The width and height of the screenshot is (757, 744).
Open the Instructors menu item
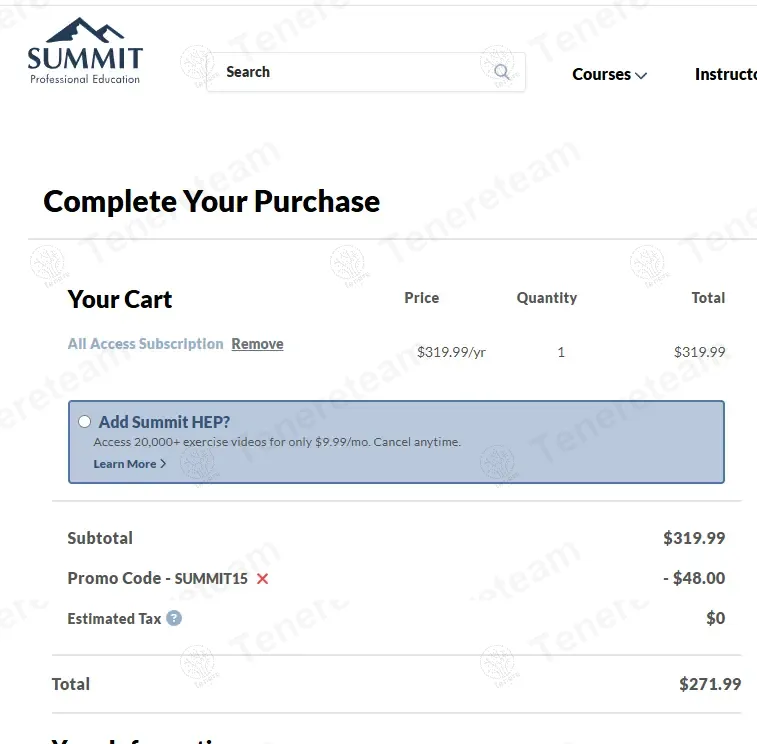pos(726,74)
